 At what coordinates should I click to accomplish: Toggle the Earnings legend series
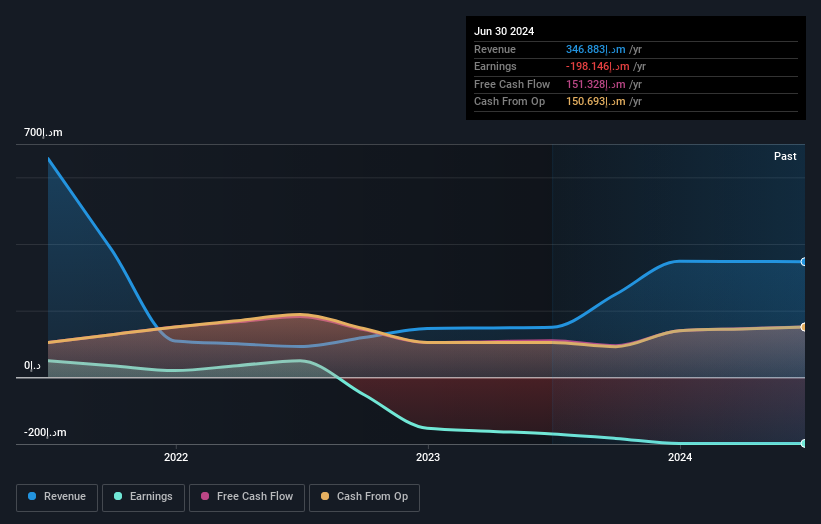pos(143,497)
